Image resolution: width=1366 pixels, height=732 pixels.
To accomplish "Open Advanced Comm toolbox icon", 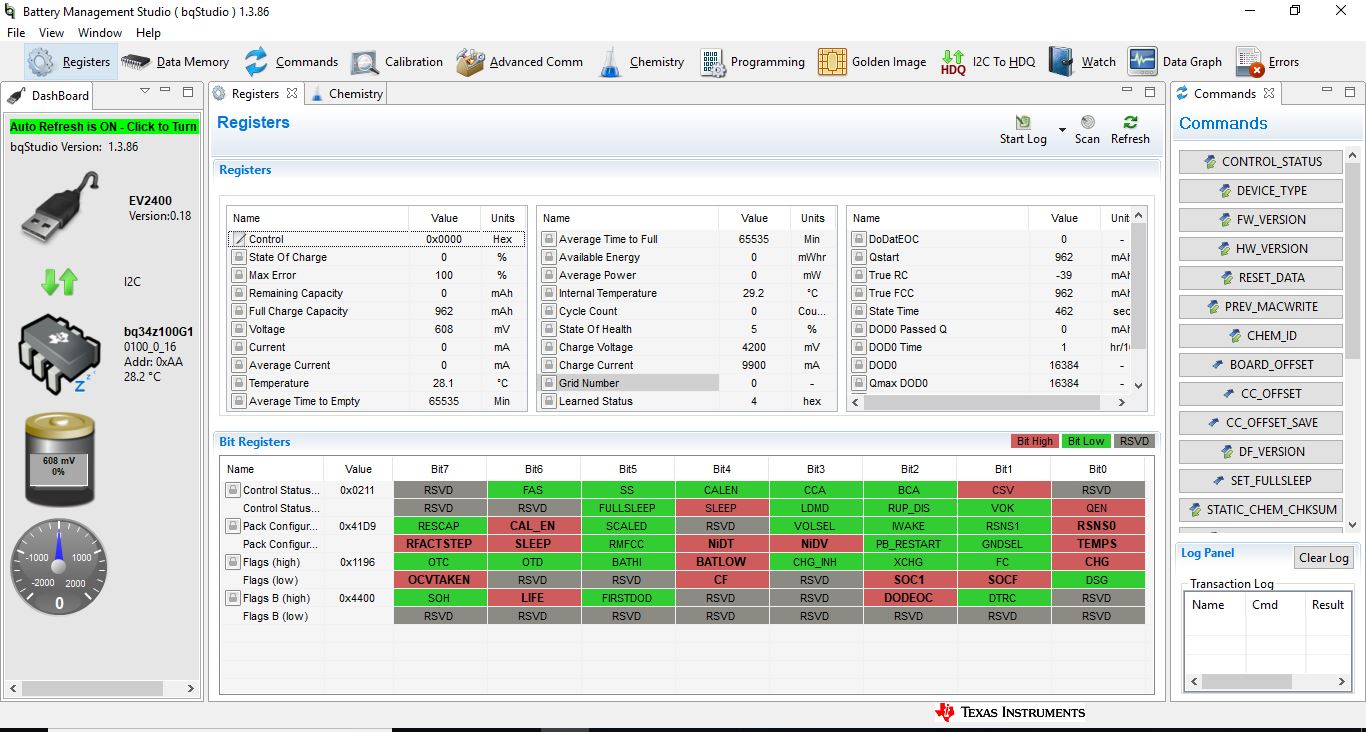I will coord(471,62).
